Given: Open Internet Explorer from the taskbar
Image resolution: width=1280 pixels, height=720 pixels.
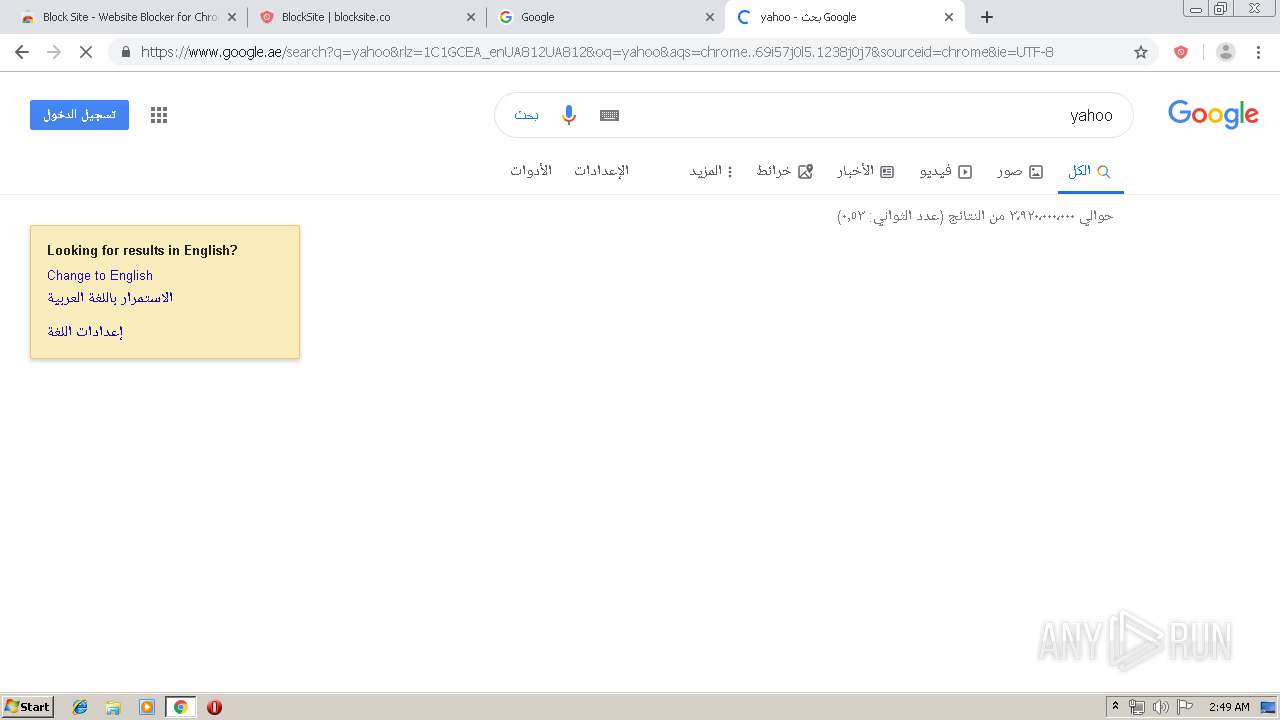Looking at the screenshot, I should [80, 707].
